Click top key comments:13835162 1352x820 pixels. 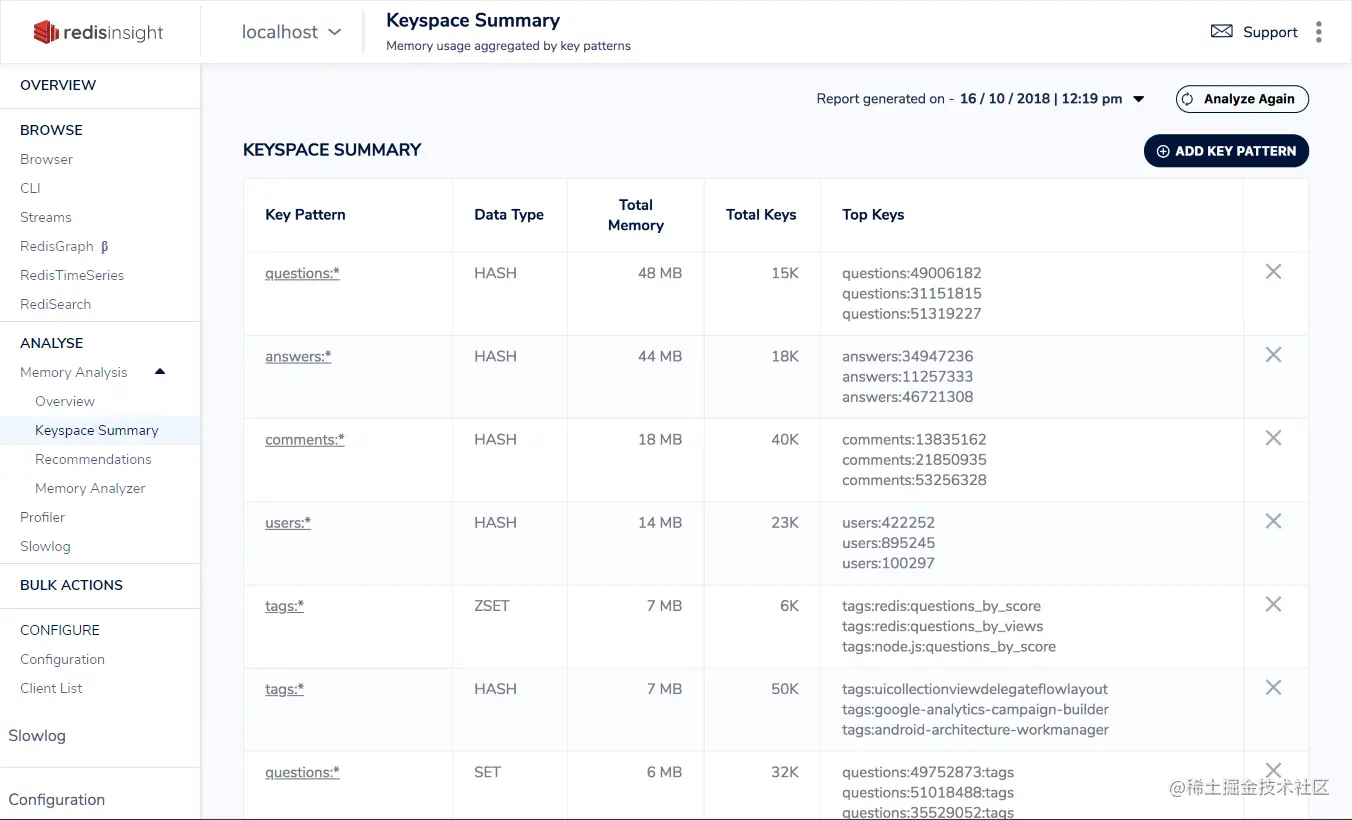(914, 439)
